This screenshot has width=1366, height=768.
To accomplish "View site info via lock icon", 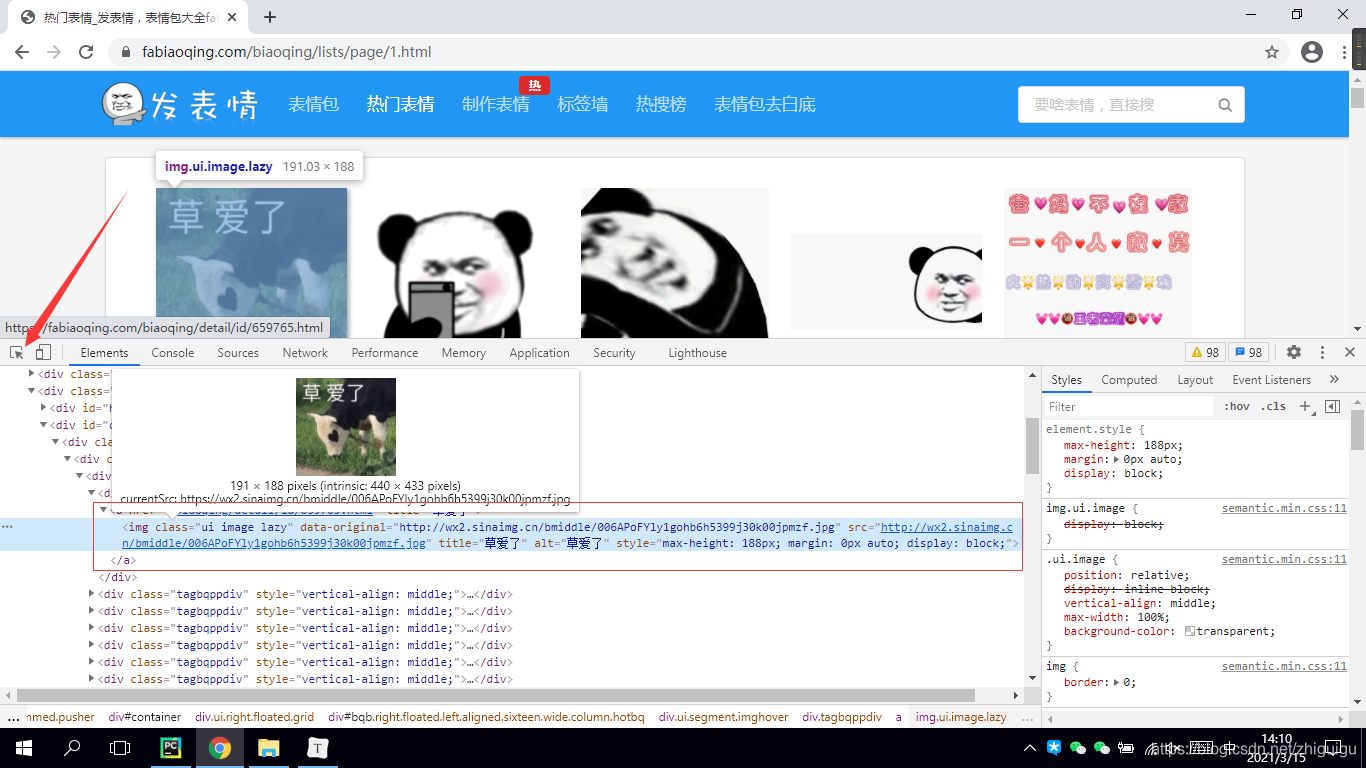I will (126, 52).
